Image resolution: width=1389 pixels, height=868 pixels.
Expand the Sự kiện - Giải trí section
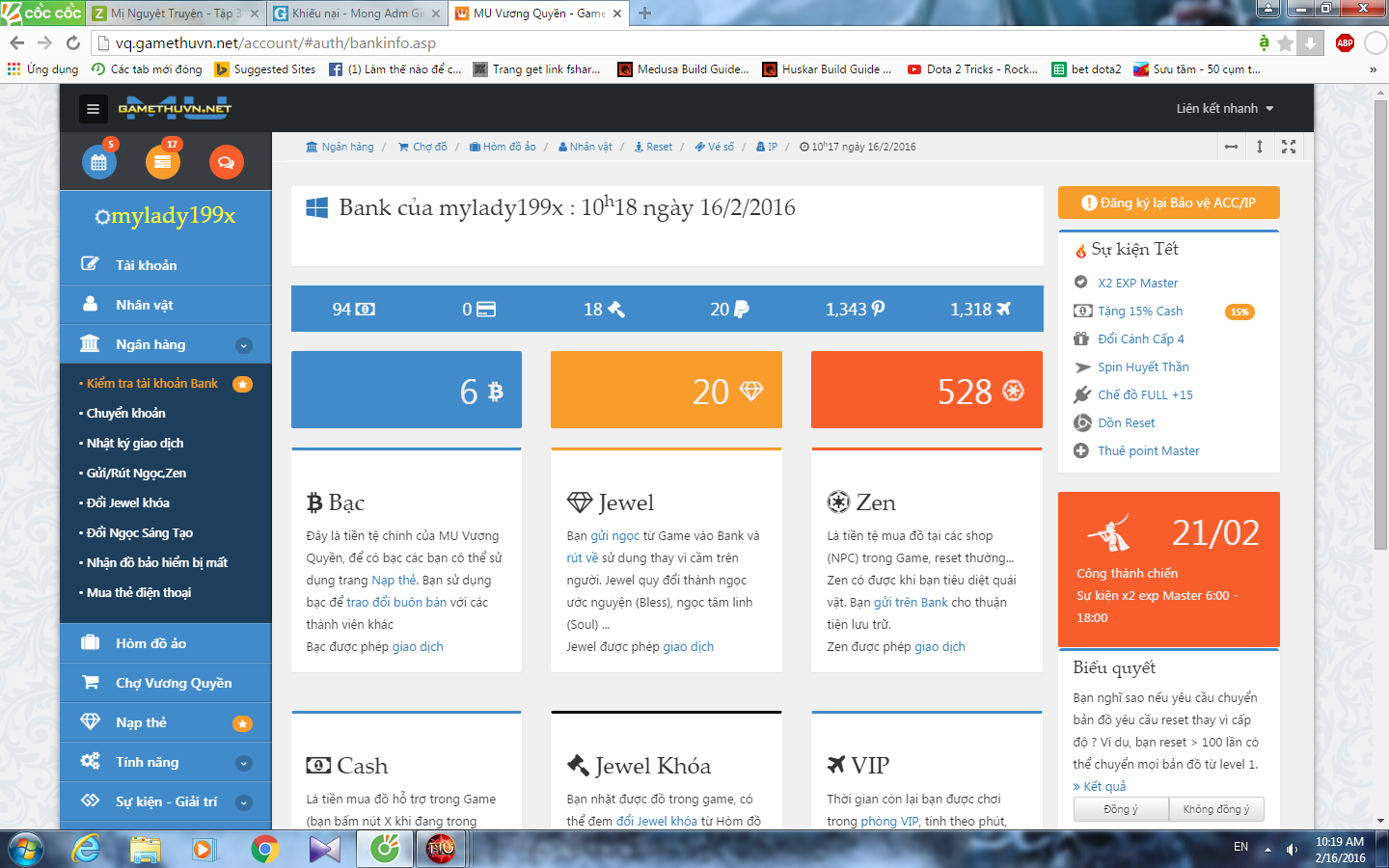pos(244,802)
